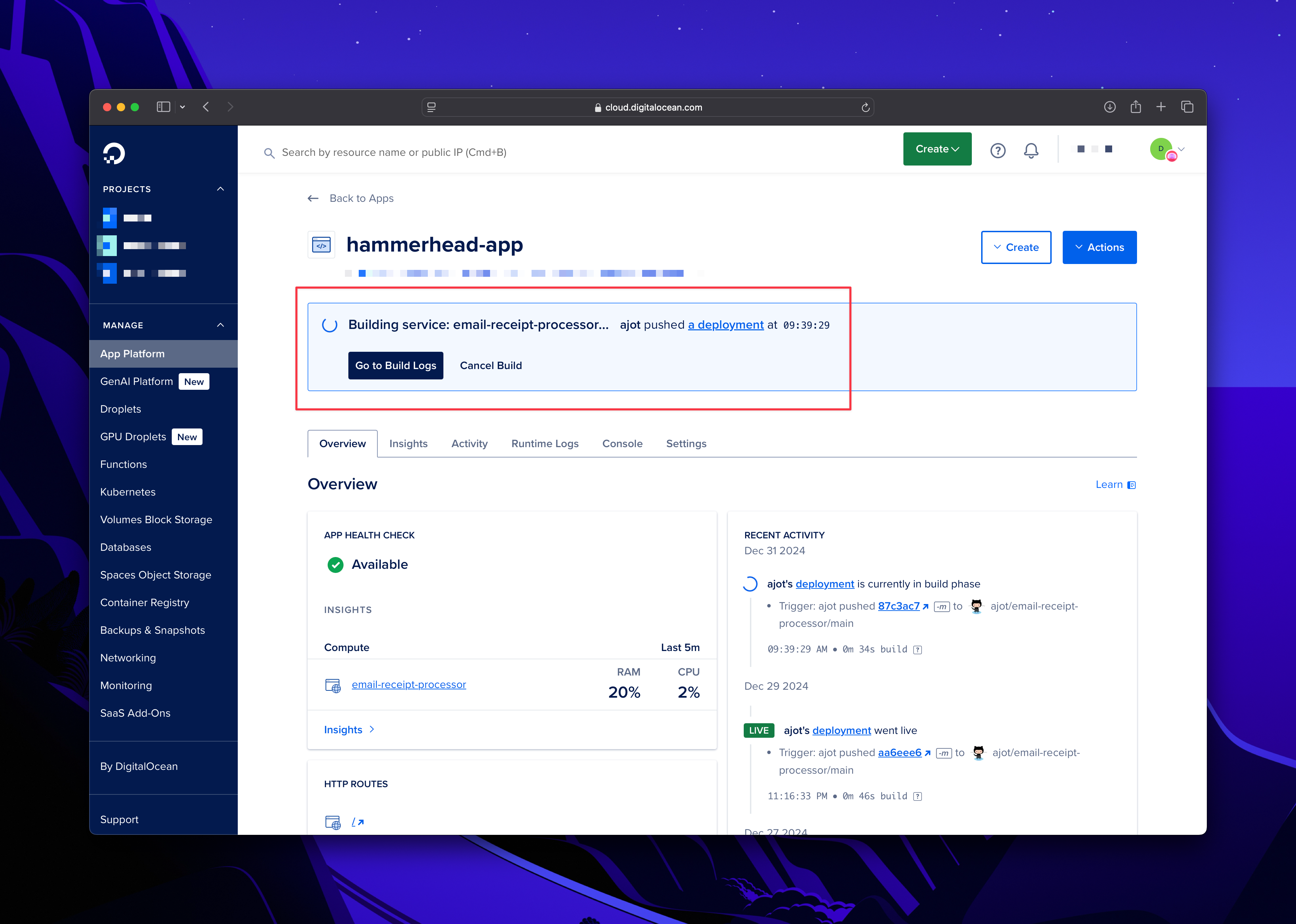Collapse the MANAGE section chevron
This screenshot has height=924, width=1296.
click(220, 325)
